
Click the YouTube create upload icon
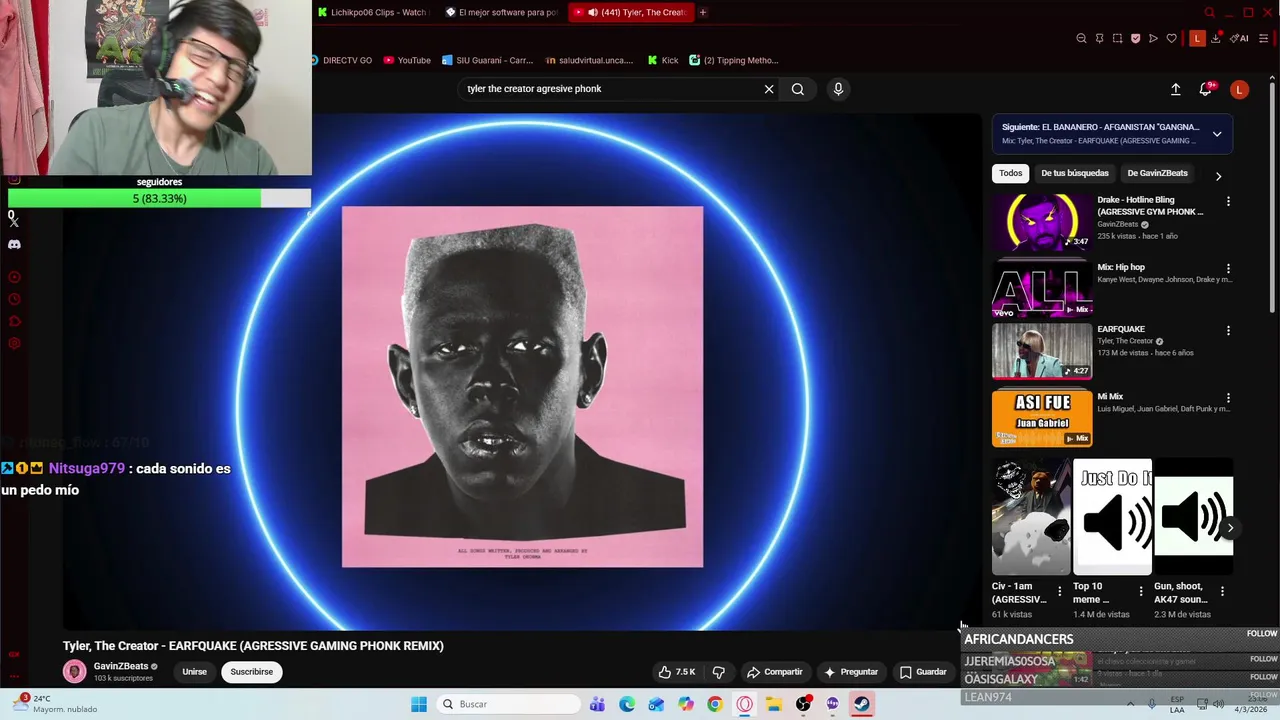(1176, 89)
